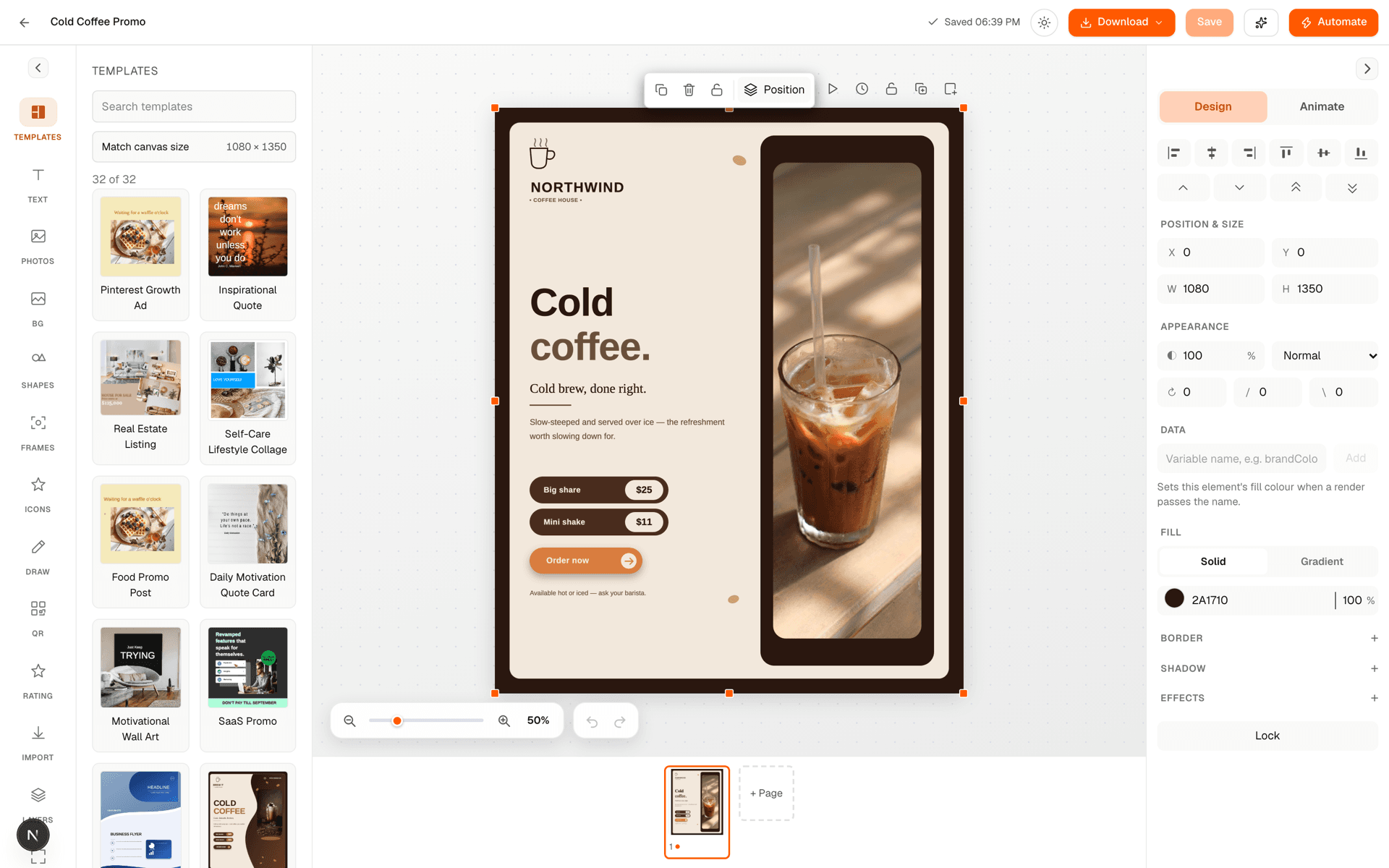Open the Shapes panel
The image size is (1389, 868).
pos(38,370)
